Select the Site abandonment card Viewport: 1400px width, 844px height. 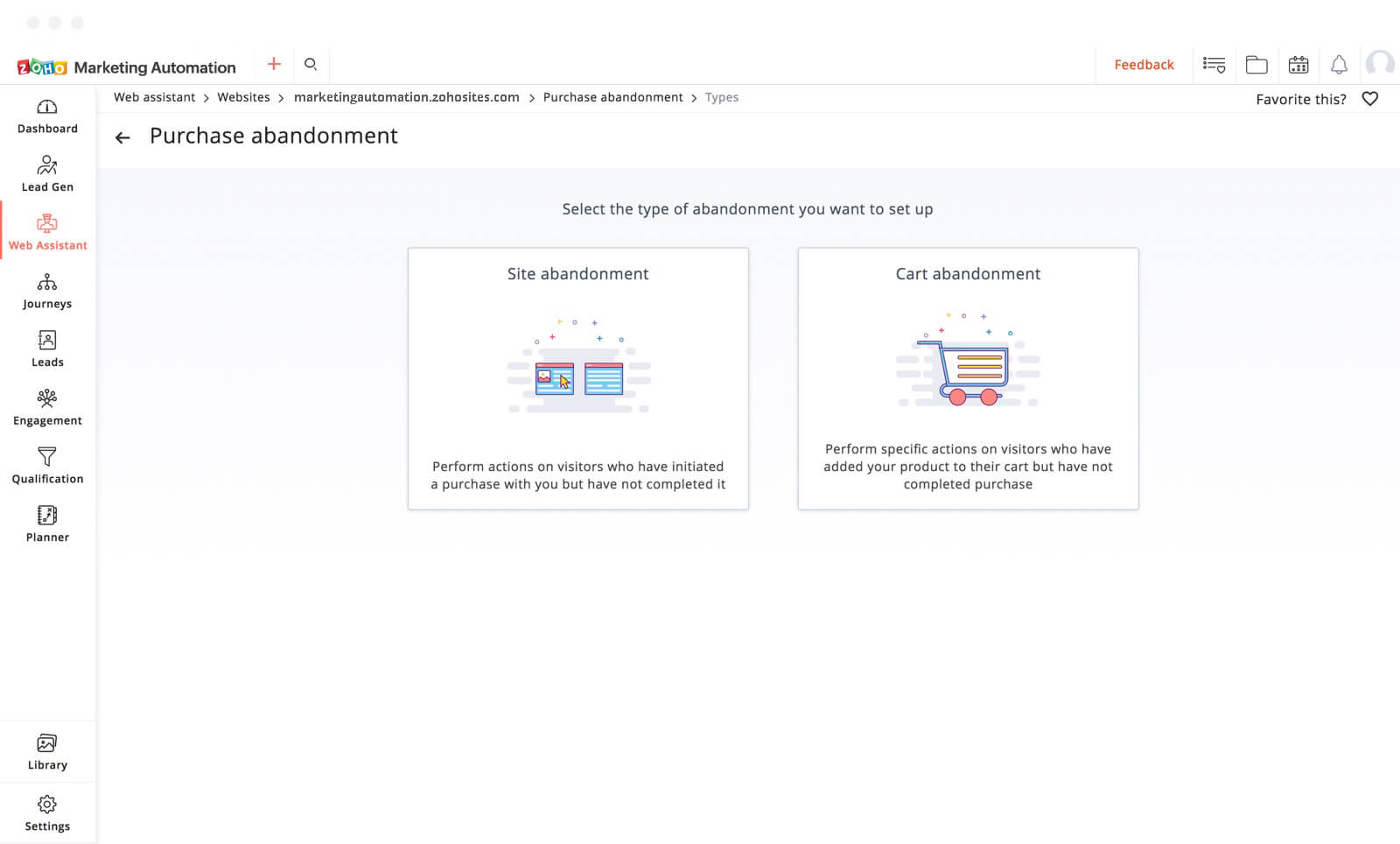coord(577,378)
